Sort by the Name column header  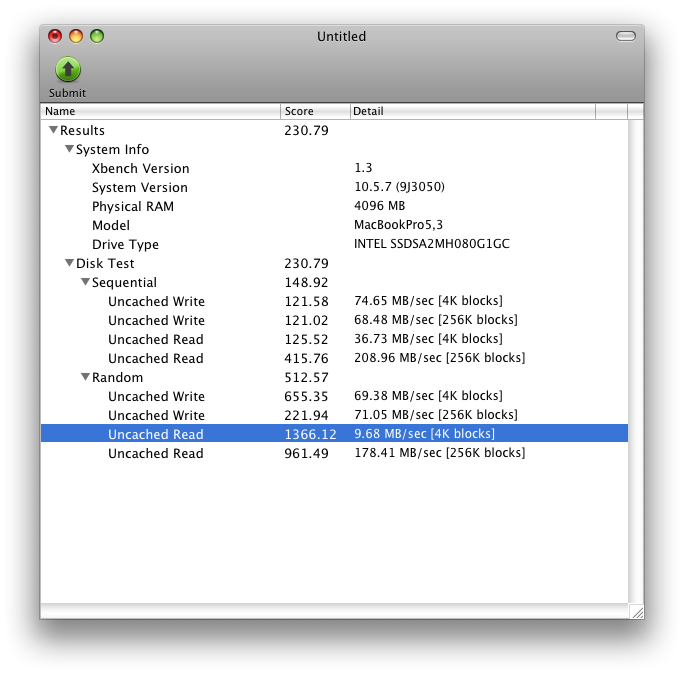(161, 111)
